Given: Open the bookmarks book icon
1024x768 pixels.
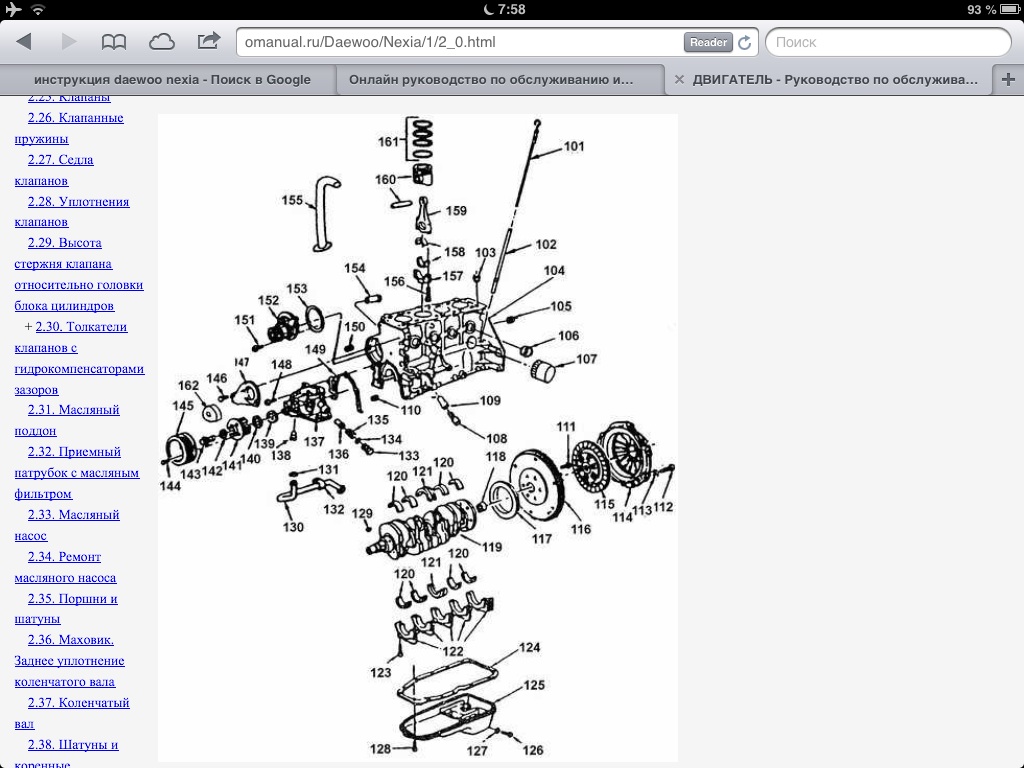Looking at the screenshot, I should [x=114, y=42].
